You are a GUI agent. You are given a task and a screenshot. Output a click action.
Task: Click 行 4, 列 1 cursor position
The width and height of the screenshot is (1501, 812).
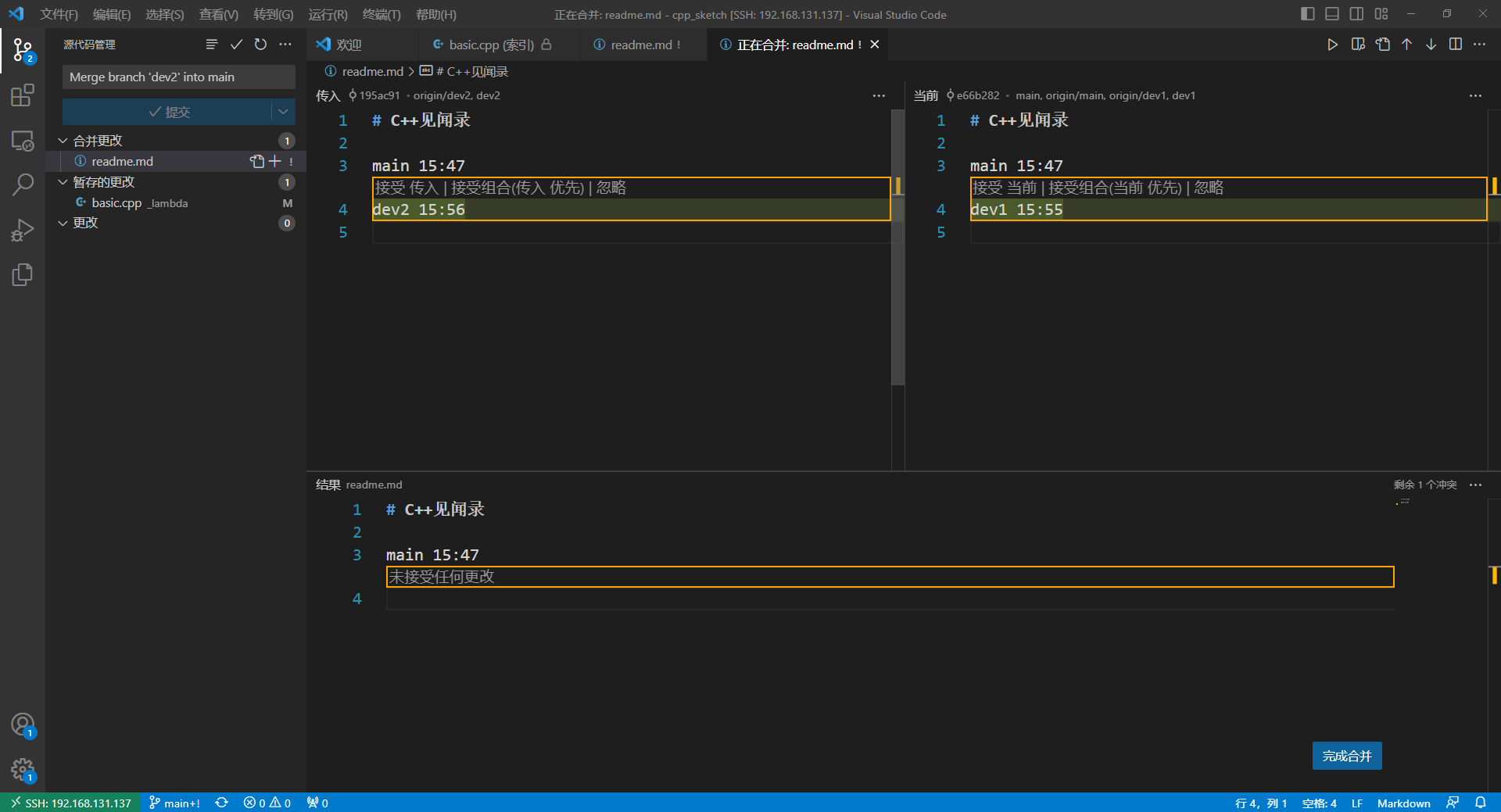pos(1260,803)
